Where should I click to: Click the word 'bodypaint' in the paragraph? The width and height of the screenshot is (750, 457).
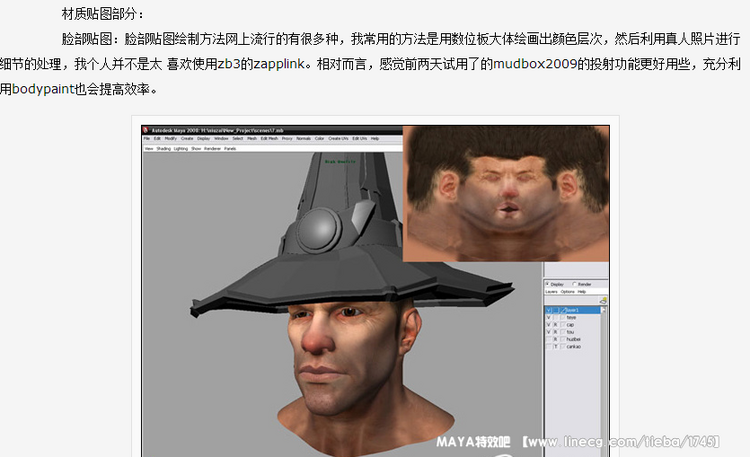point(44,89)
